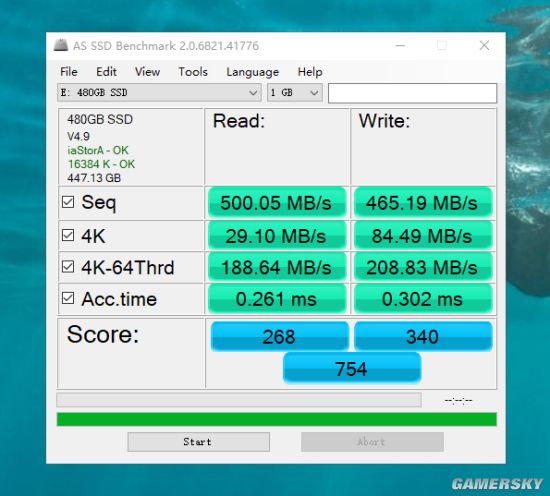This screenshot has width=550, height=496.
Task: Toggle the Acc.time checkbox
Action: 68,298
